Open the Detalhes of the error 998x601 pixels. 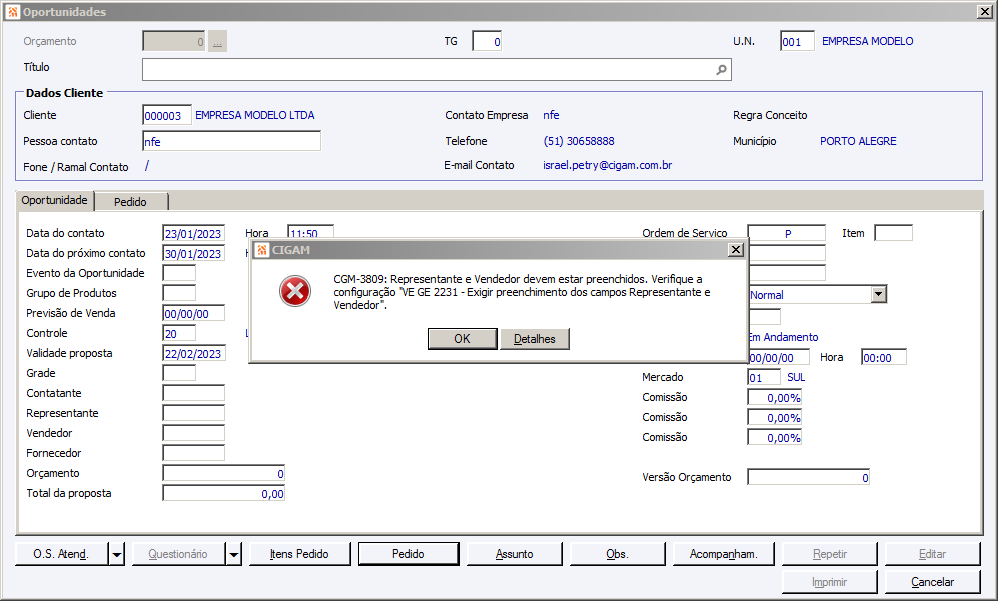(535, 339)
